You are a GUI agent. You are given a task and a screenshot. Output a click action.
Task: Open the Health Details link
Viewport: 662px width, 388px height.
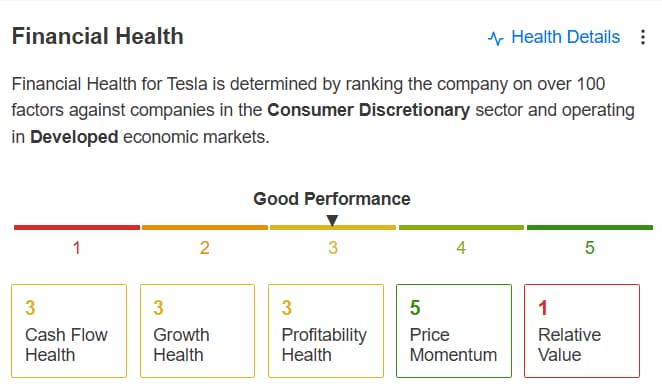pos(565,37)
